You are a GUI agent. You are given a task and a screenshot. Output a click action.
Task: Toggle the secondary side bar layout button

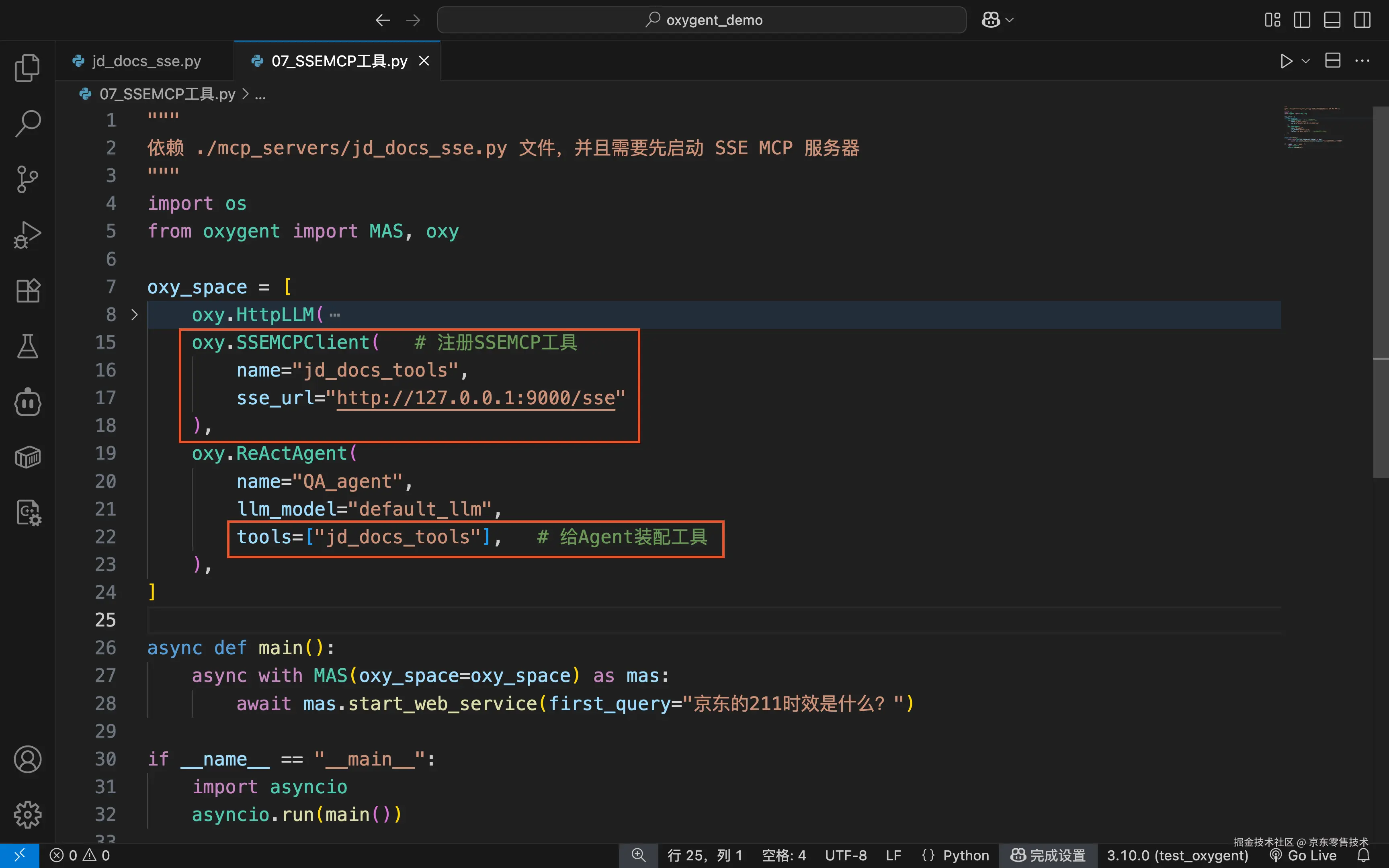(x=1362, y=20)
